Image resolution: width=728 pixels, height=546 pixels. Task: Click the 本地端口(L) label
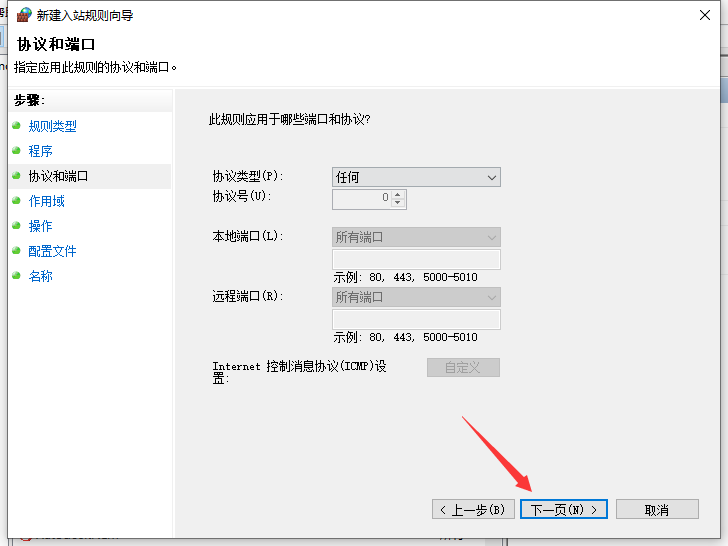click(x=248, y=236)
